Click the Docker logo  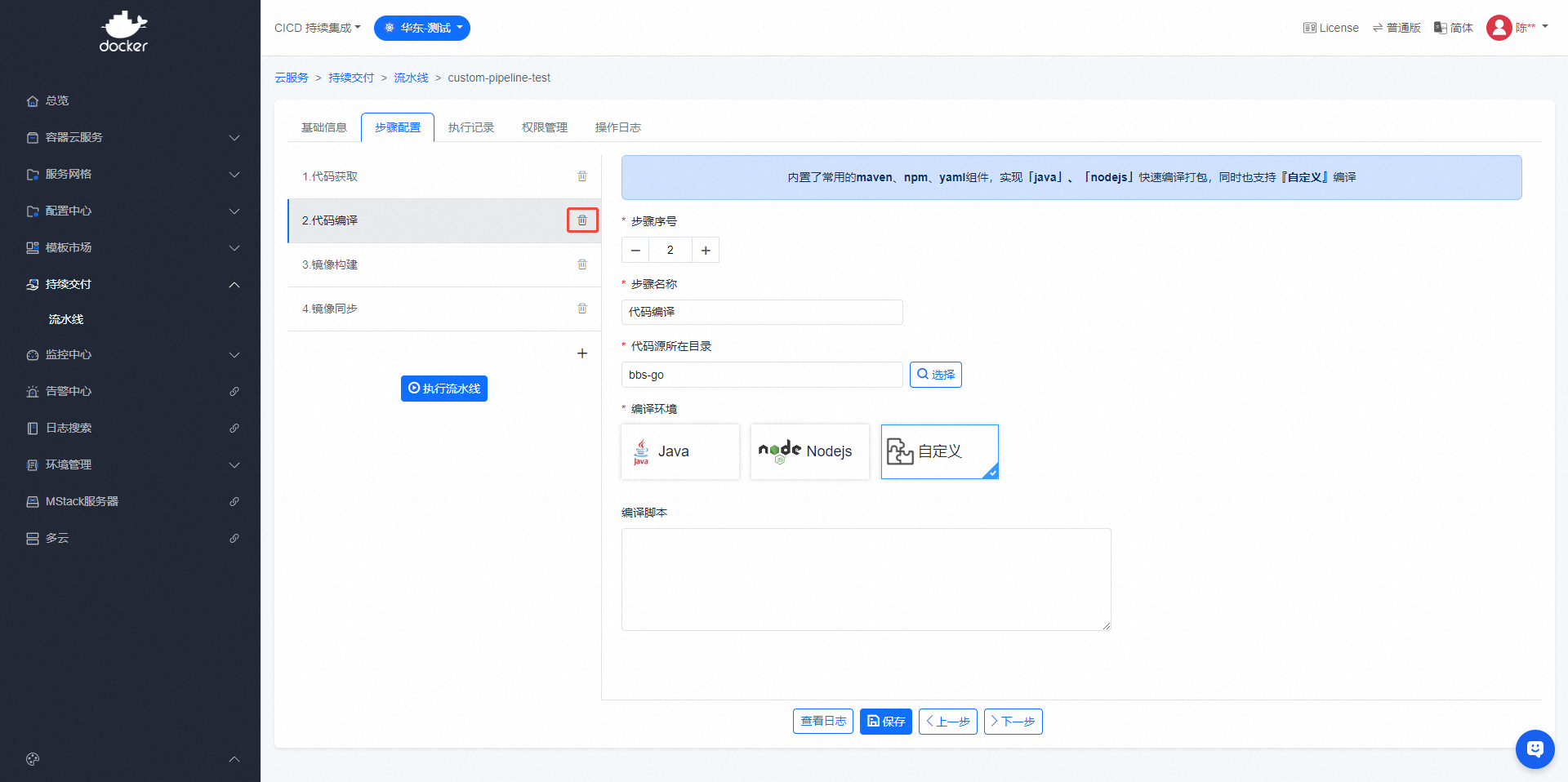[x=123, y=32]
